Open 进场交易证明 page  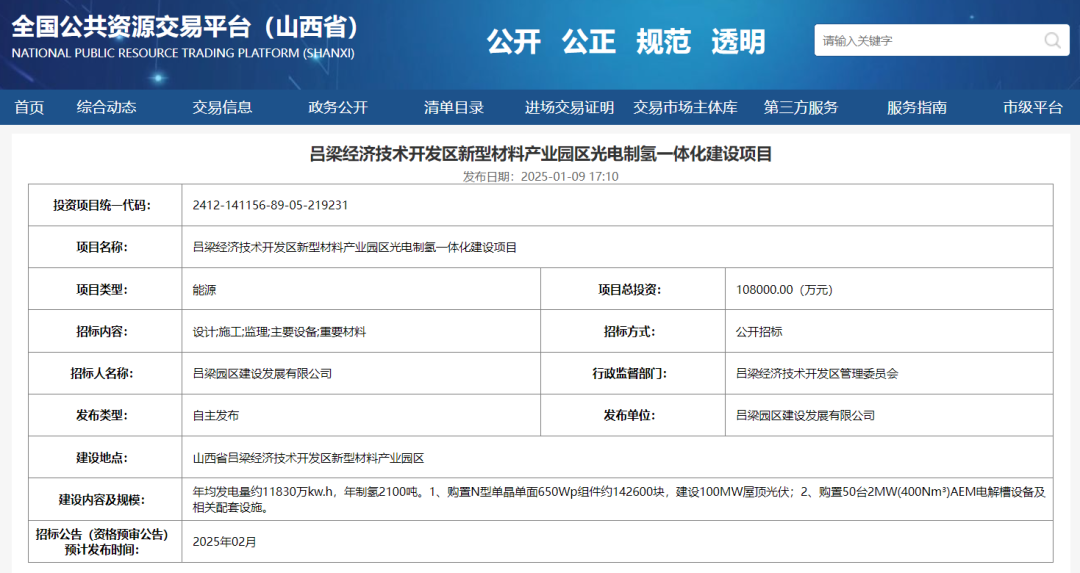(569, 107)
